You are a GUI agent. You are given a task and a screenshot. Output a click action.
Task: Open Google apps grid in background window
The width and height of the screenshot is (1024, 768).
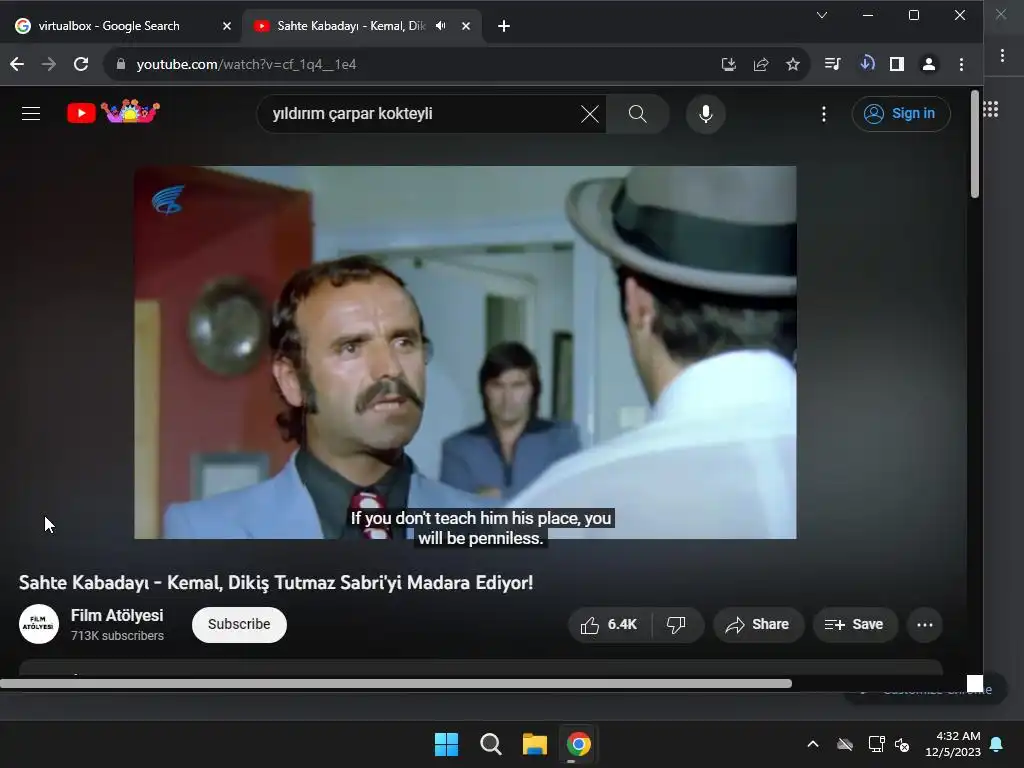tap(991, 110)
